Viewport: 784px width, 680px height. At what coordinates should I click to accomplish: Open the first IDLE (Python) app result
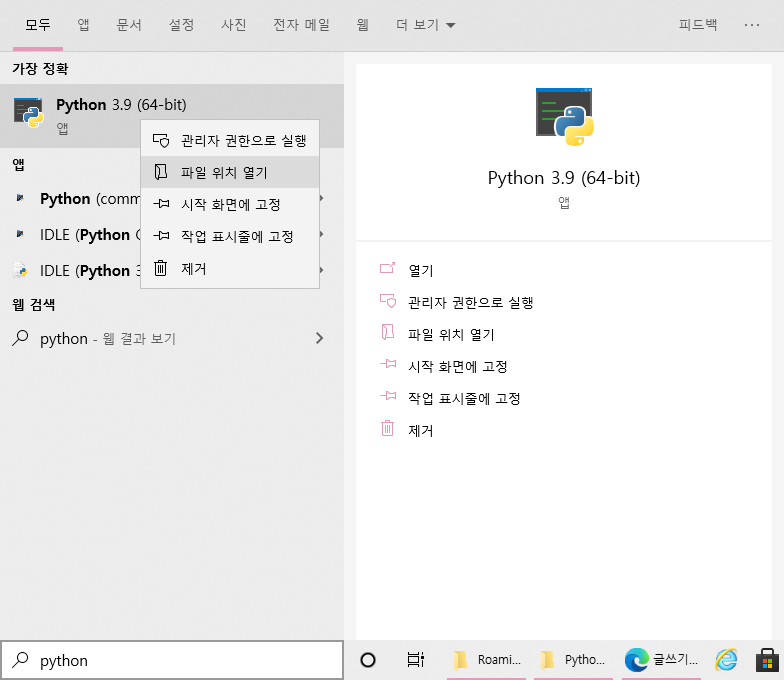click(x=172, y=234)
